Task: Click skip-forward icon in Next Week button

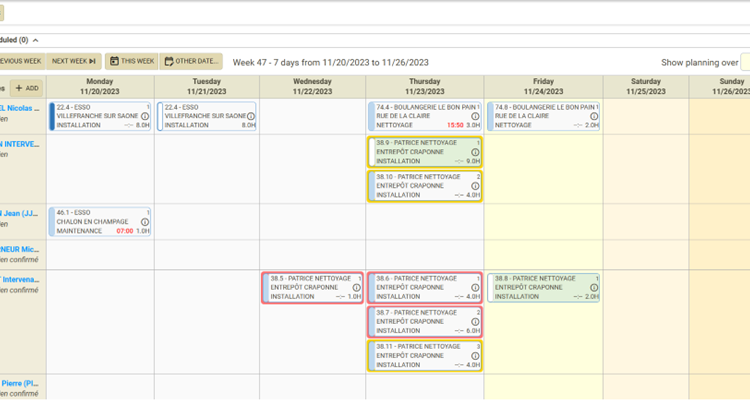Action: click(92, 61)
